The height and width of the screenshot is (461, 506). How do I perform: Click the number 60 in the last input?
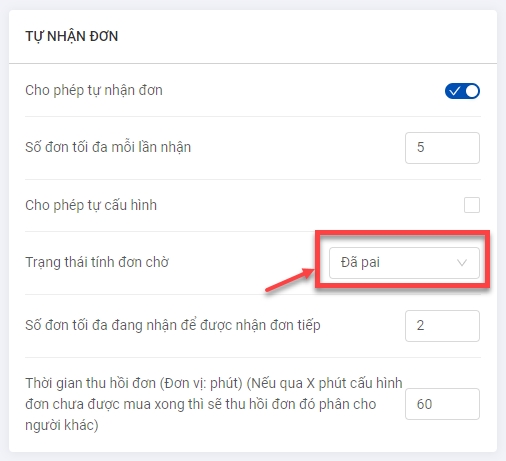coord(424,404)
